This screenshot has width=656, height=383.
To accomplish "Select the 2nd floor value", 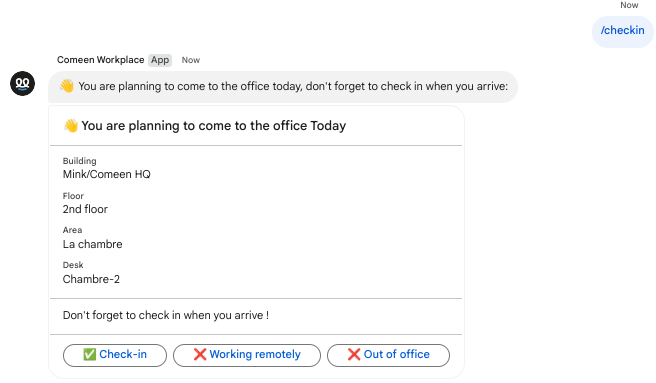I will pyautogui.click(x=85, y=209).
